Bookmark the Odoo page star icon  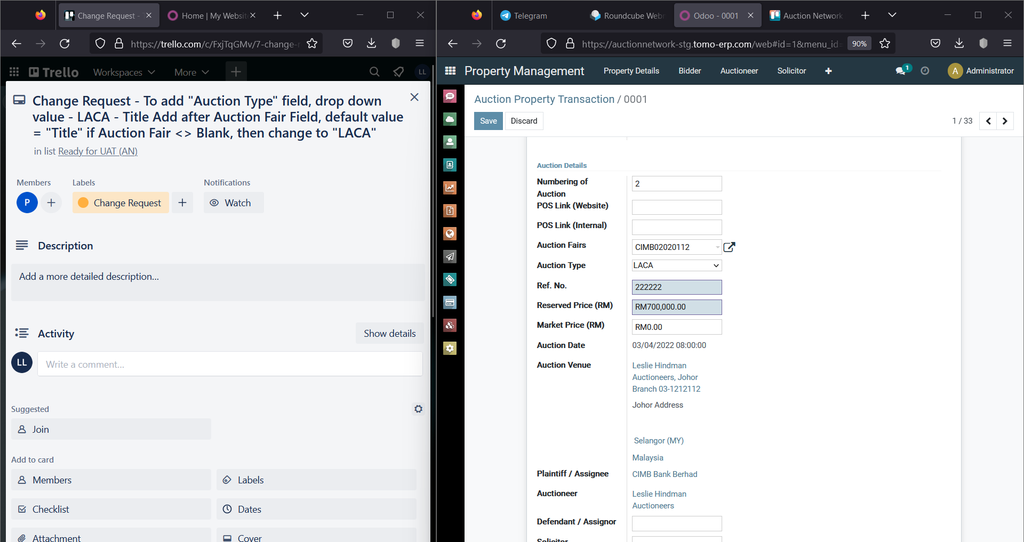click(x=885, y=43)
